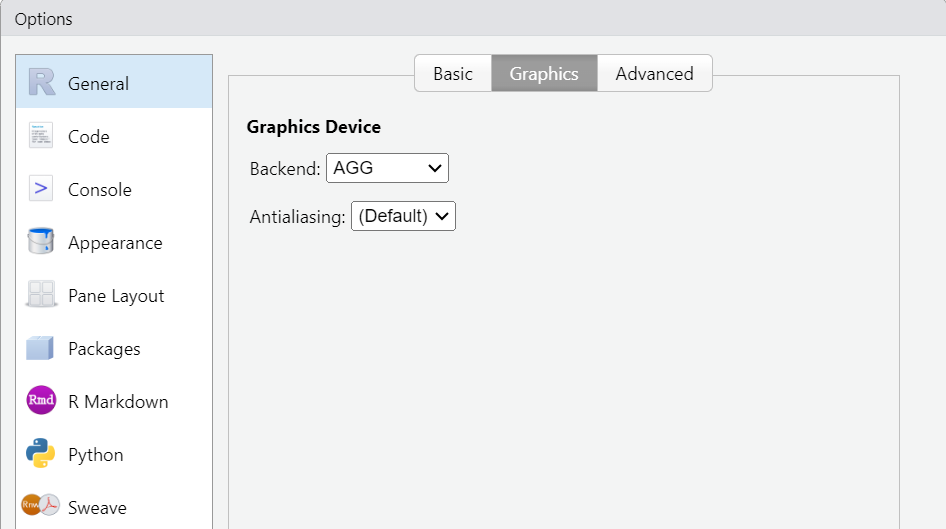Select the Pane Layout grid icon
Image resolution: width=946 pixels, height=529 pixels.
click(x=41, y=294)
